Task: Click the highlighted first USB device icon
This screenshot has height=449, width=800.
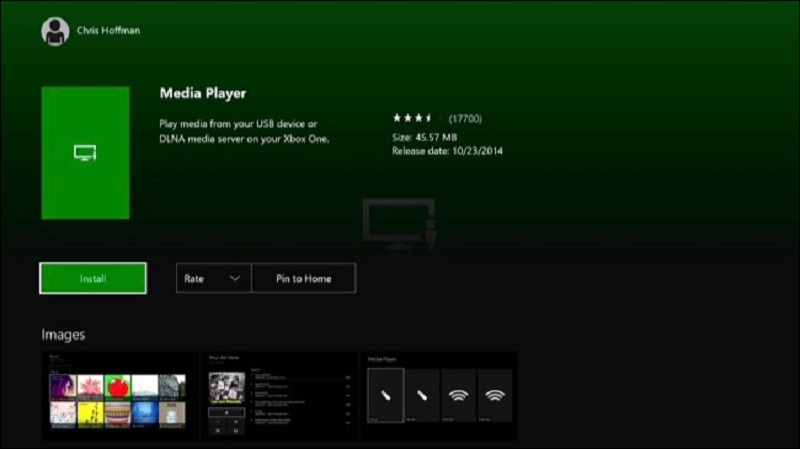Action: coord(385,396)
